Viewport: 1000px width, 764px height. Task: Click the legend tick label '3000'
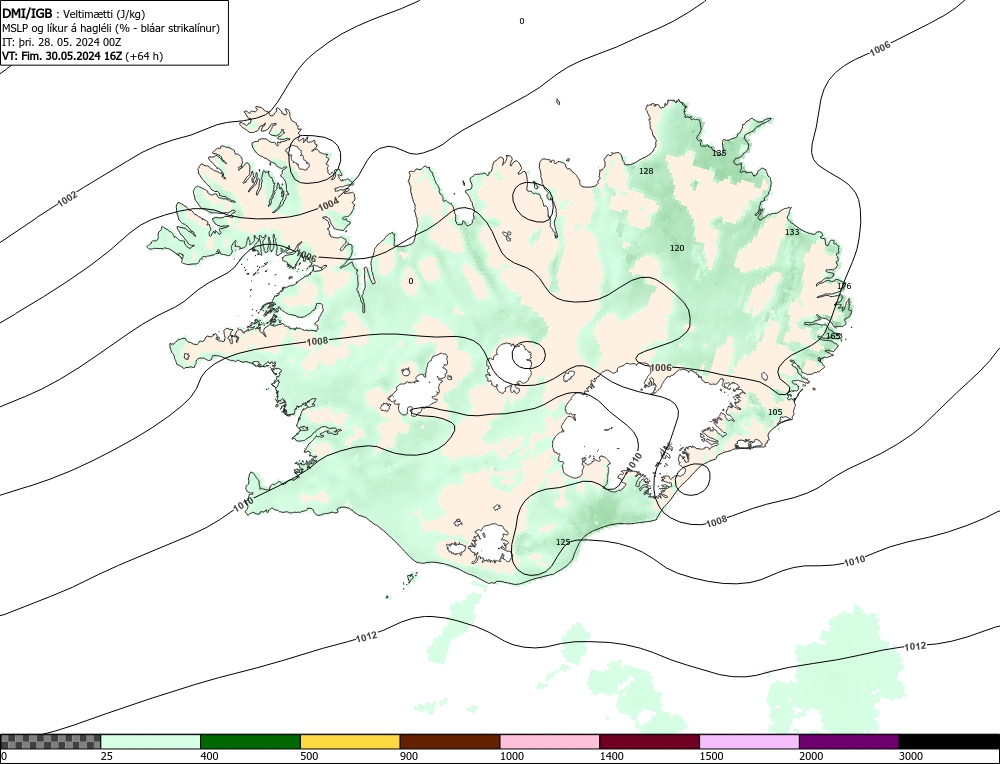[x=911, y=756]
